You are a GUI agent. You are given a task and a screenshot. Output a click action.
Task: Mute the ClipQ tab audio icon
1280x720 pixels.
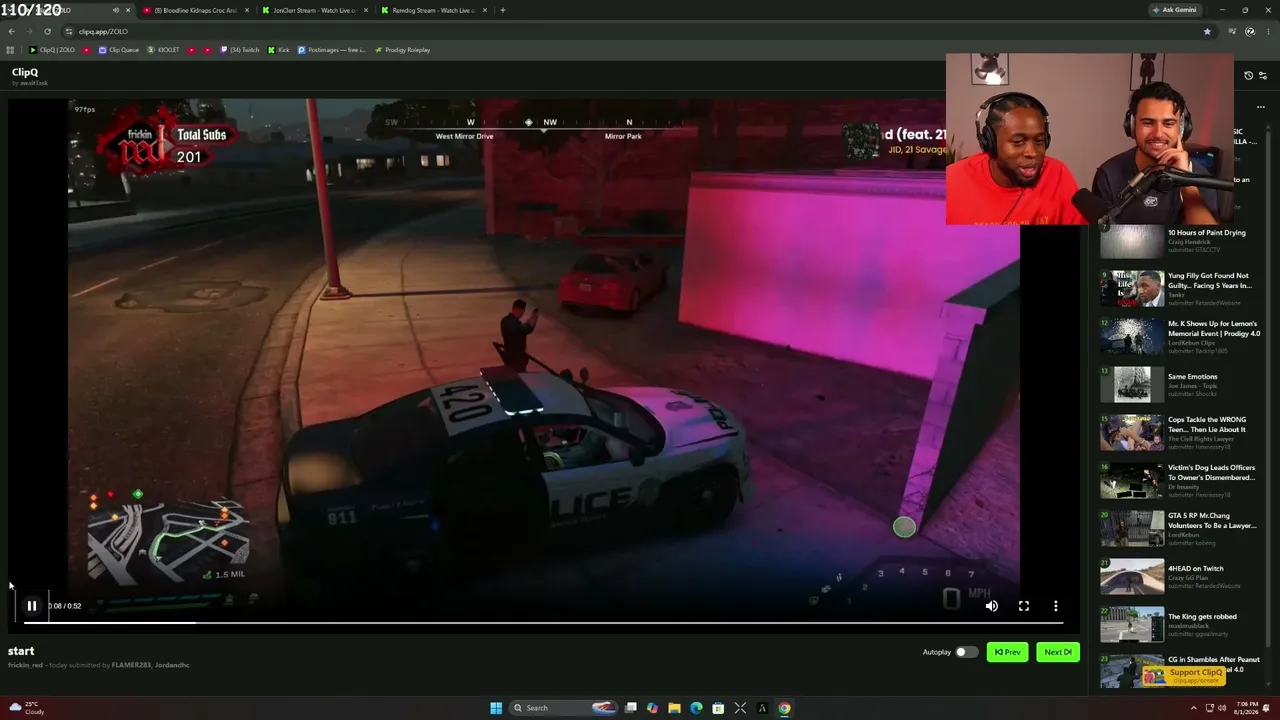click(x=116, y=10)
